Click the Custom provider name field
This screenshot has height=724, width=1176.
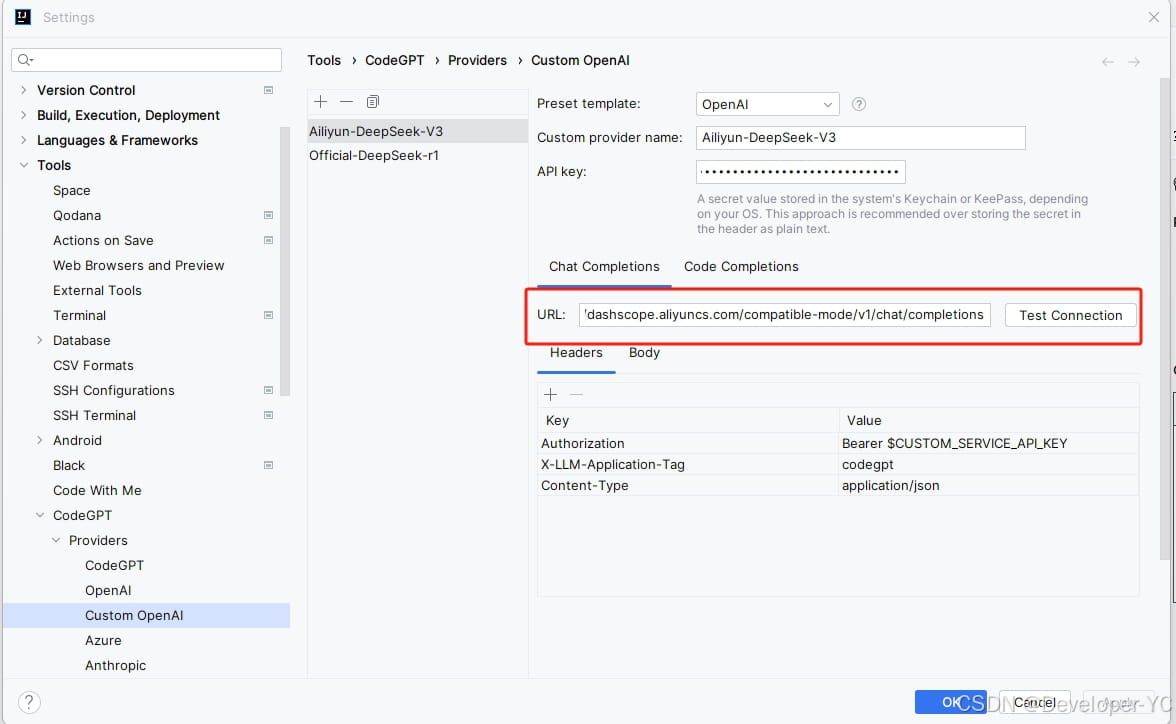[x=860, y=138]
